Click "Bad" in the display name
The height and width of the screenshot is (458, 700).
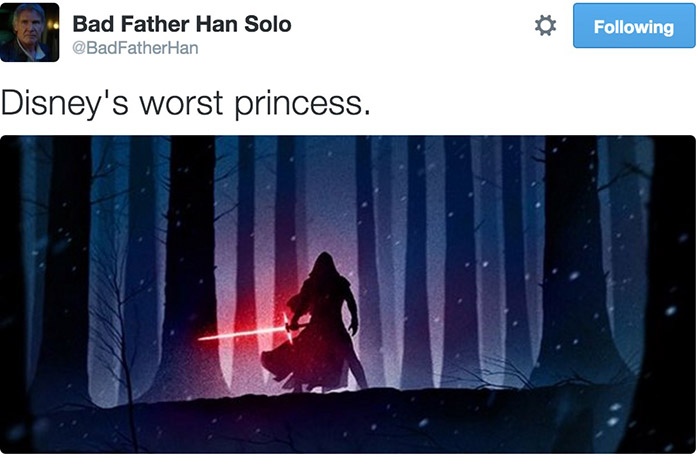point(92,24)
